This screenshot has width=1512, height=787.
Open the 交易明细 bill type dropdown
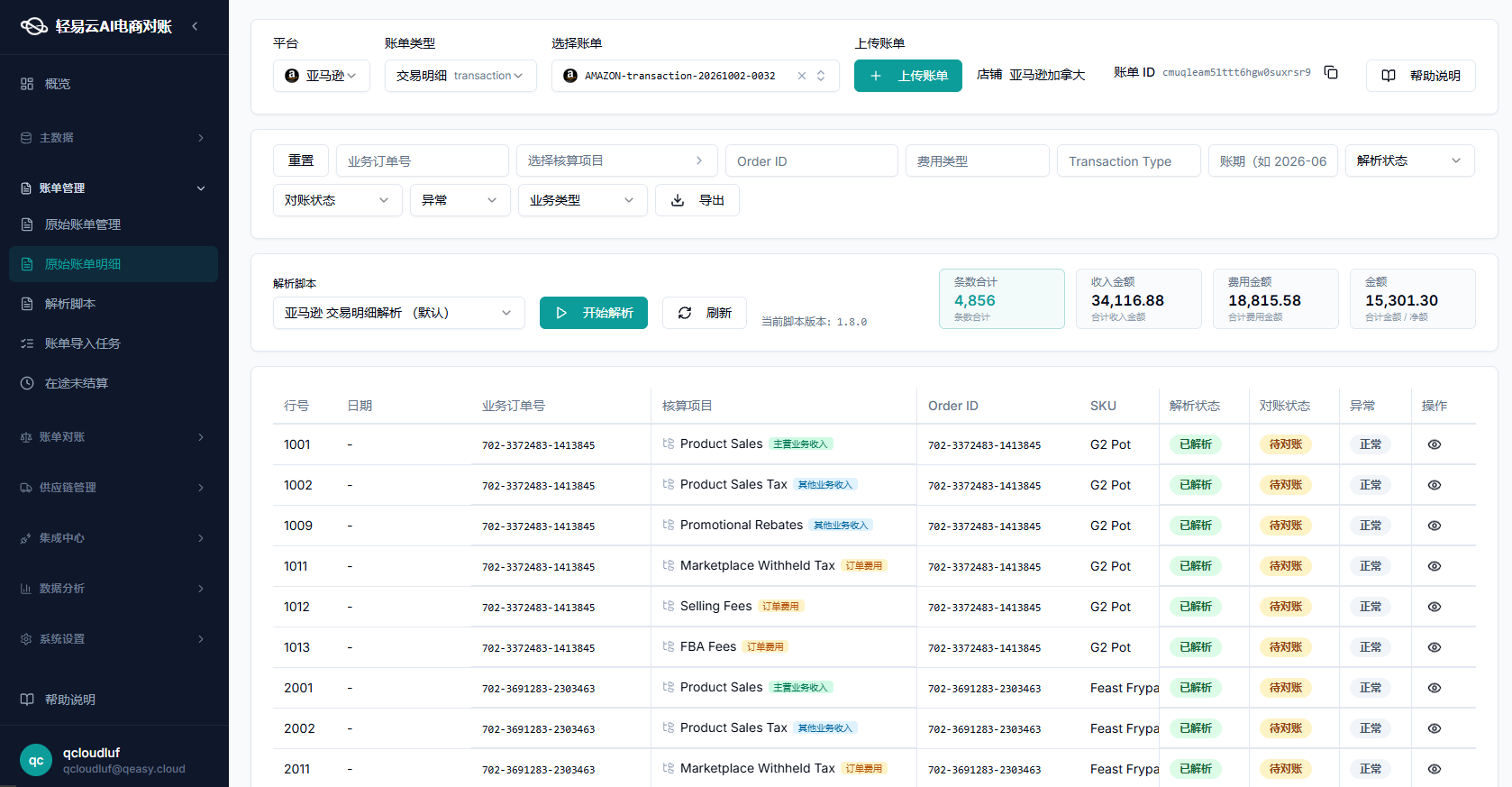tap(460, 76)
